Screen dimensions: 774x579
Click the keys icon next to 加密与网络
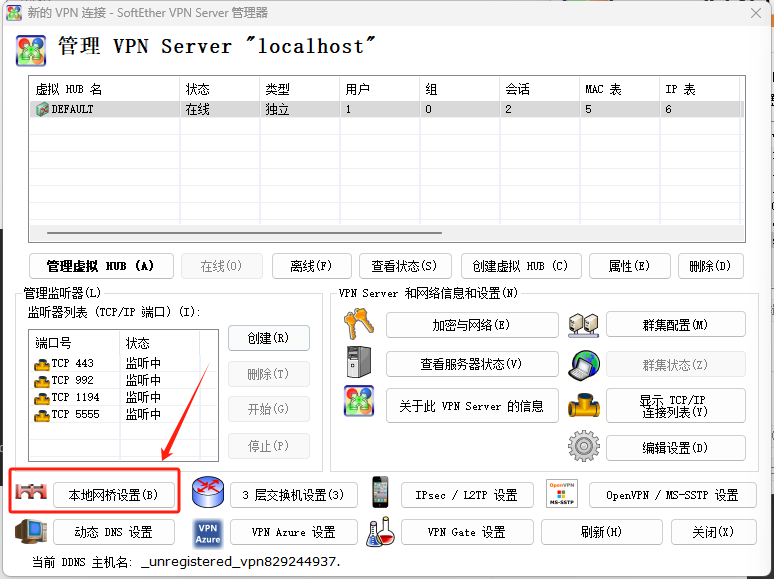point(359,324)
